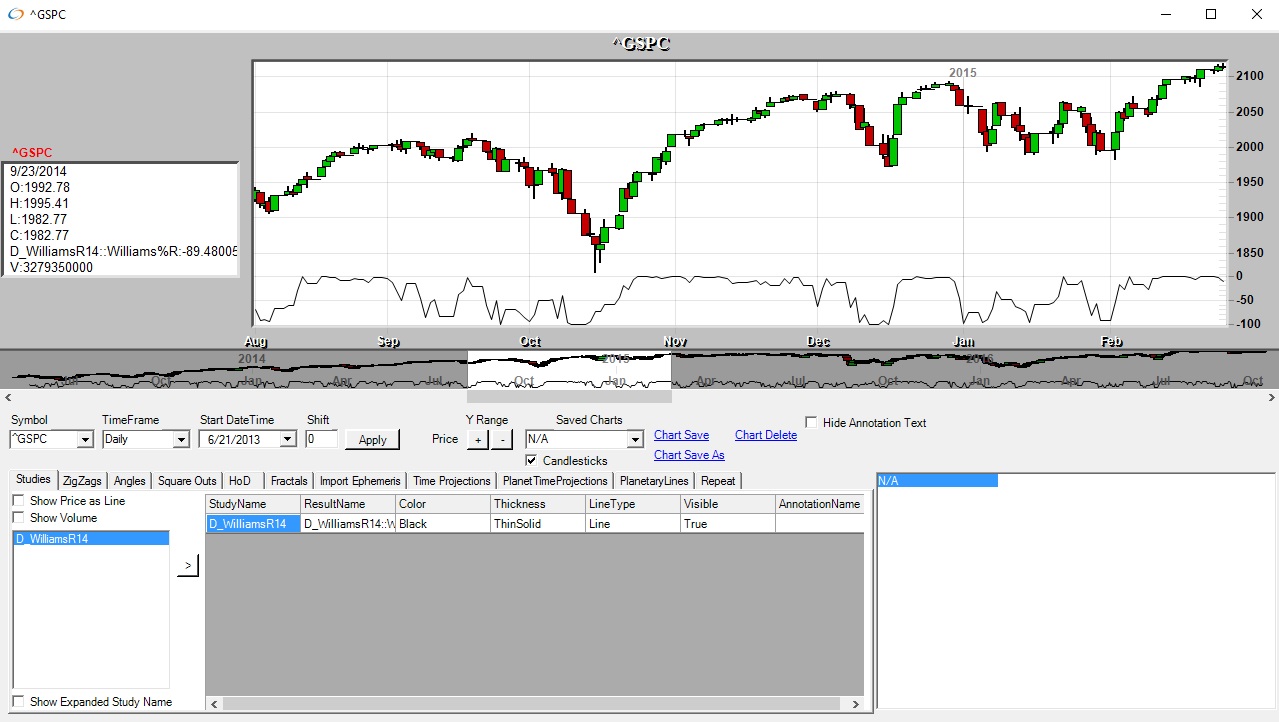Enable Show Price as Line checkbox

tap(19, 501)
